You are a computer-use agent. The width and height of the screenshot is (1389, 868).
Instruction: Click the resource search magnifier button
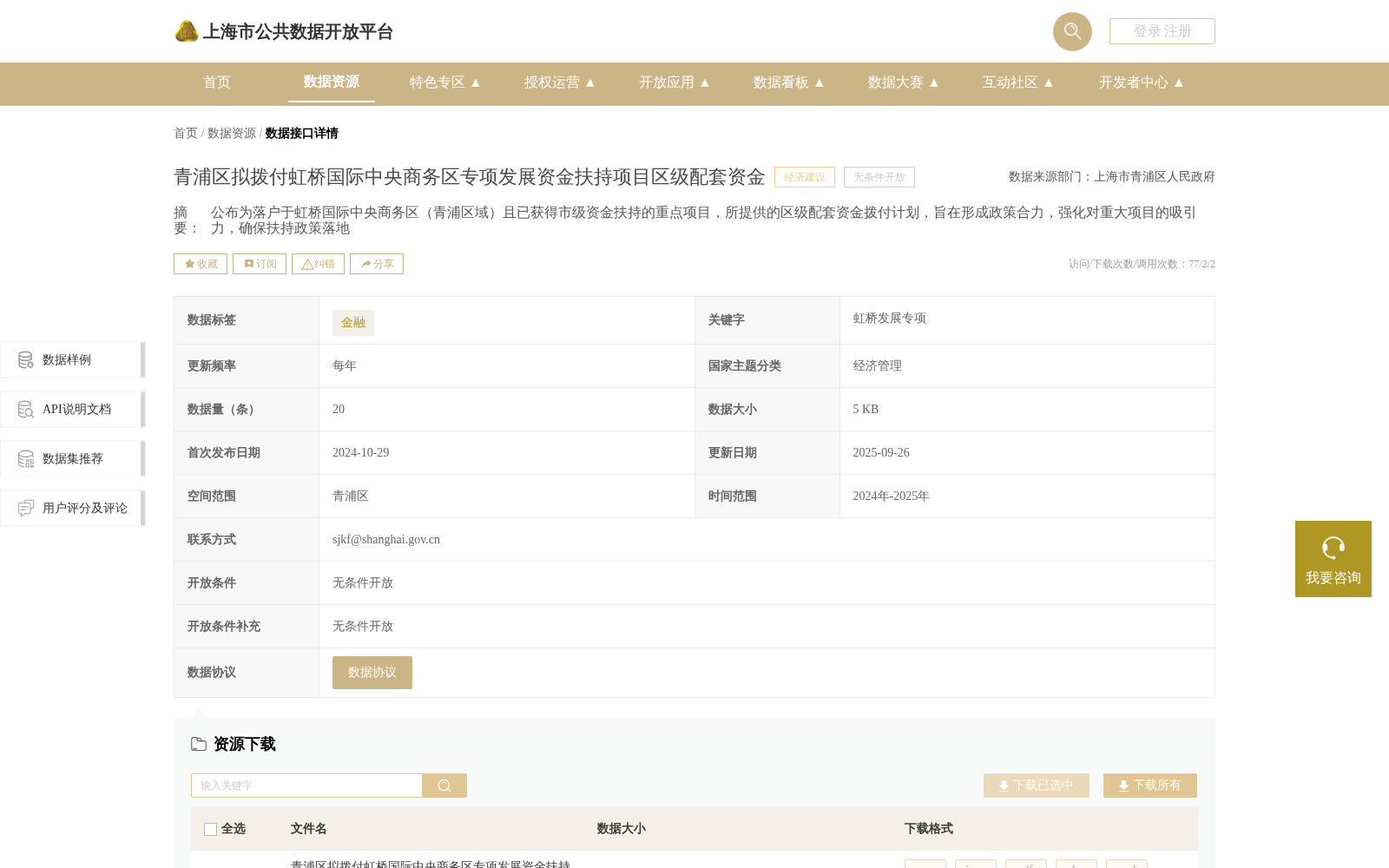[444, 786]
